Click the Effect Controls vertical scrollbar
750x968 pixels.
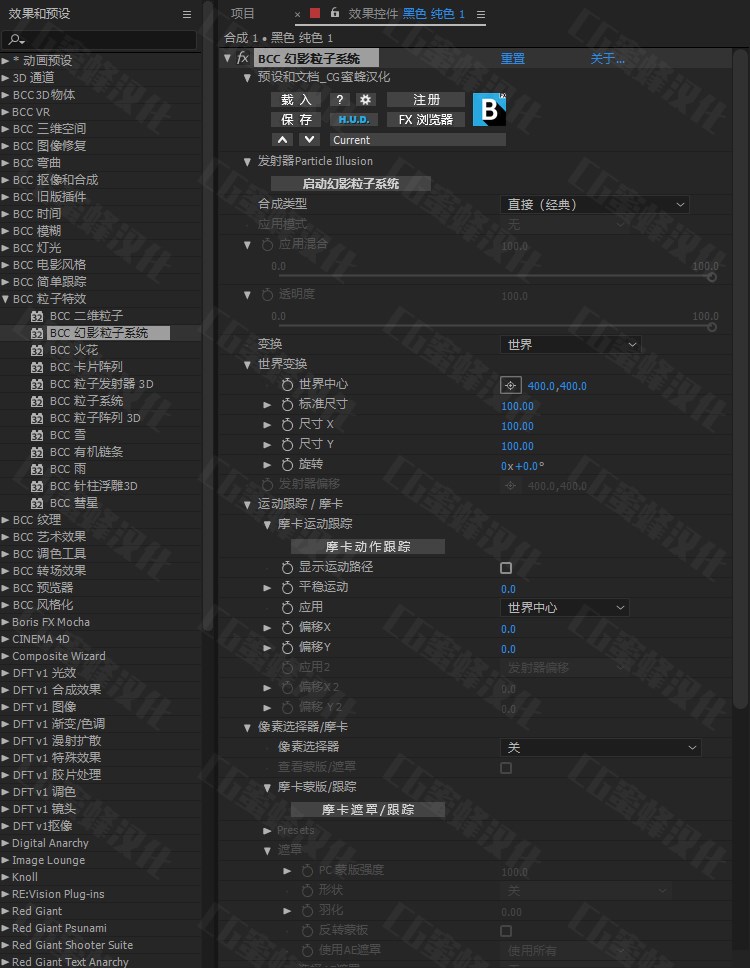tap(740, 377)
